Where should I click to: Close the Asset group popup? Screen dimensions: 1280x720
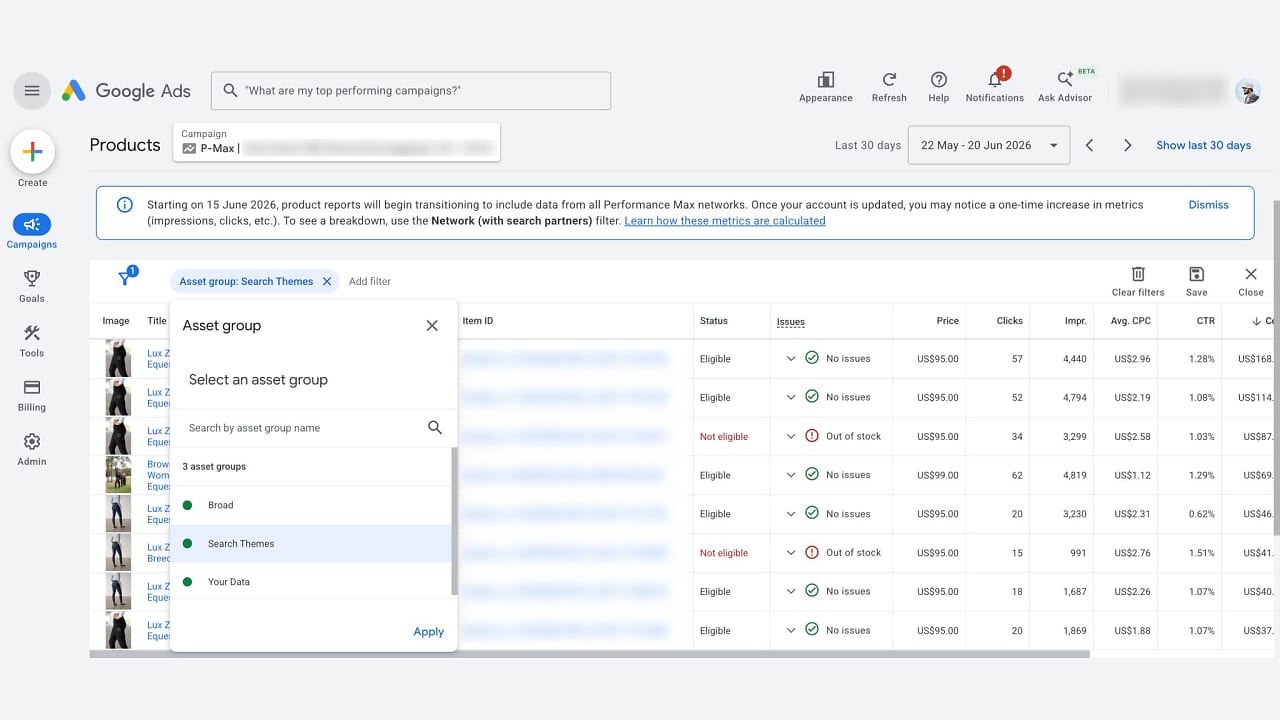click(x=432, y=326)
